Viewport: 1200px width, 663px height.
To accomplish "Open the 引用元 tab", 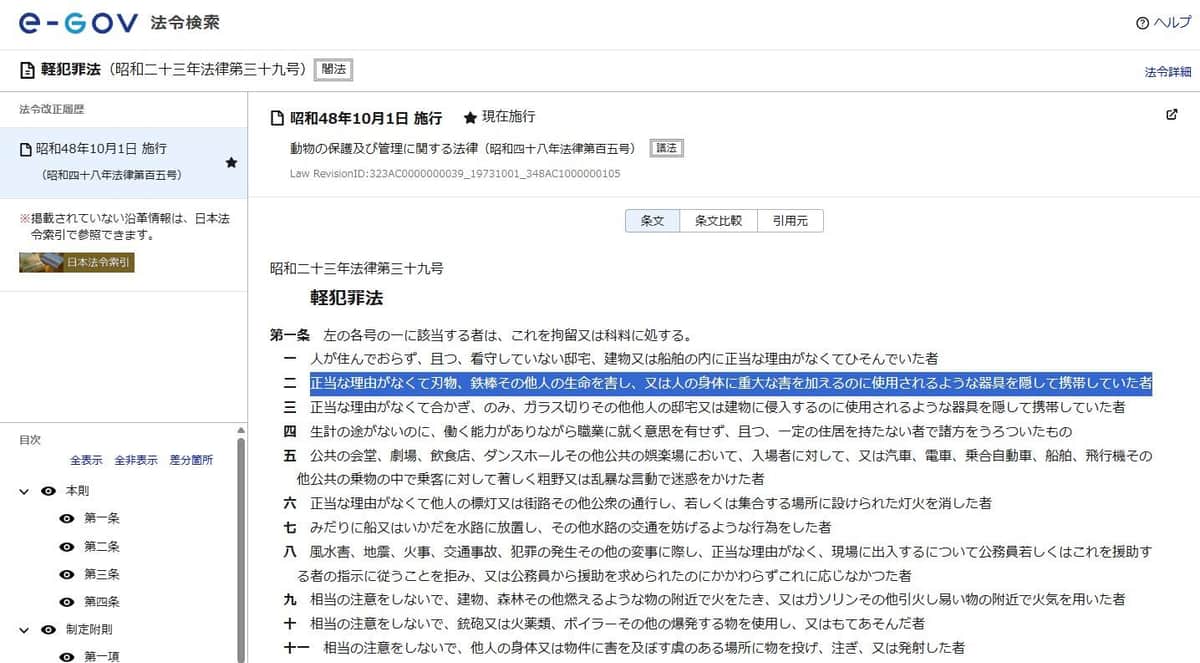I will tap(791, 220).
